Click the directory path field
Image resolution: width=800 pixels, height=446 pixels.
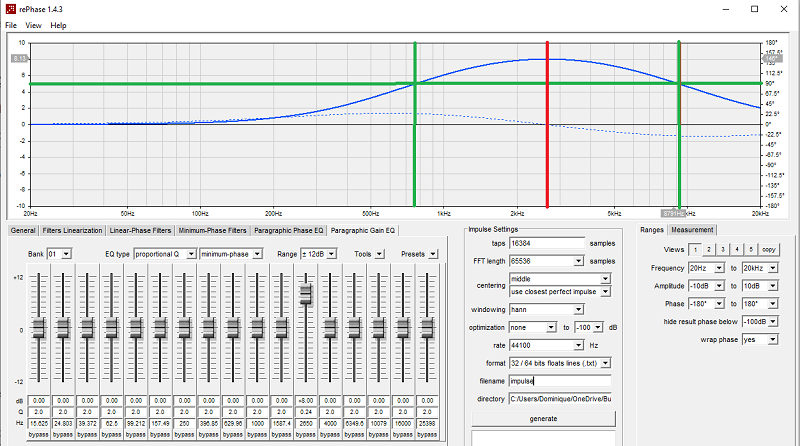pyautogui.click(x=560, y=399)
